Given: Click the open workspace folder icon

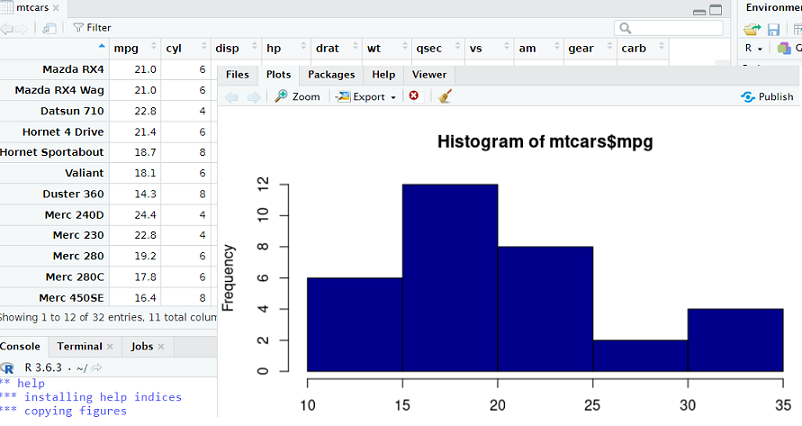Looking at the screenshot, I should 752,29.
